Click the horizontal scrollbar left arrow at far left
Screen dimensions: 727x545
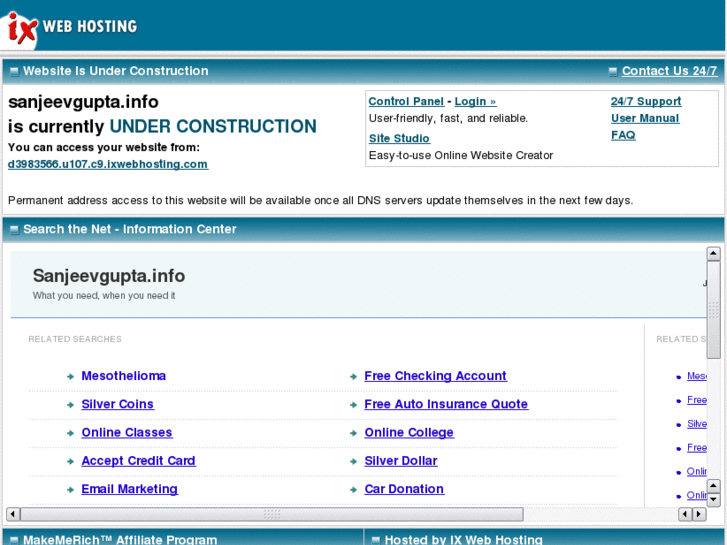(13, 514)
